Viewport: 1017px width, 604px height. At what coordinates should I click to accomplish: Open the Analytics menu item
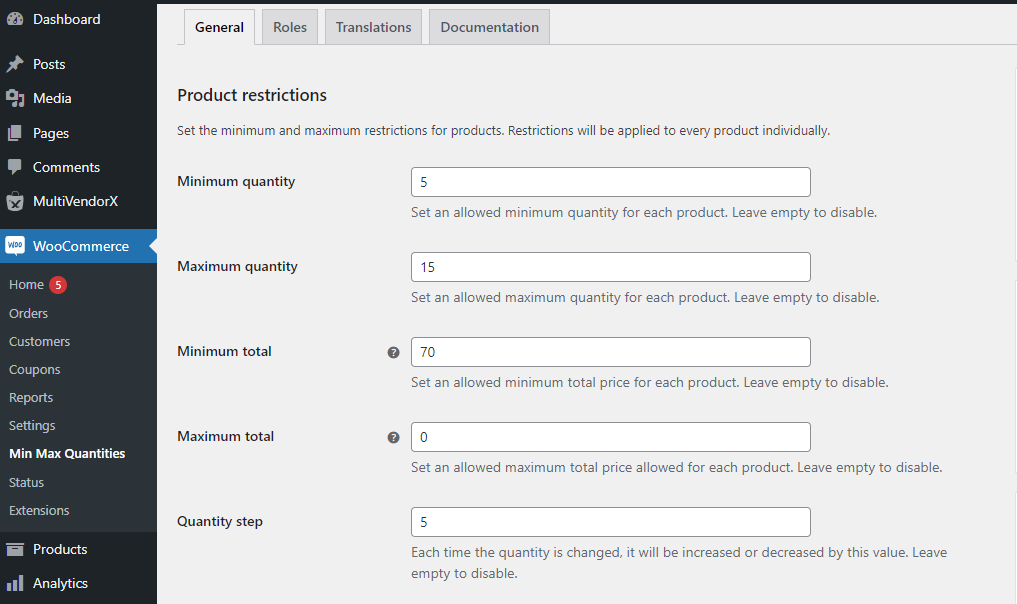tap(60, 583)
